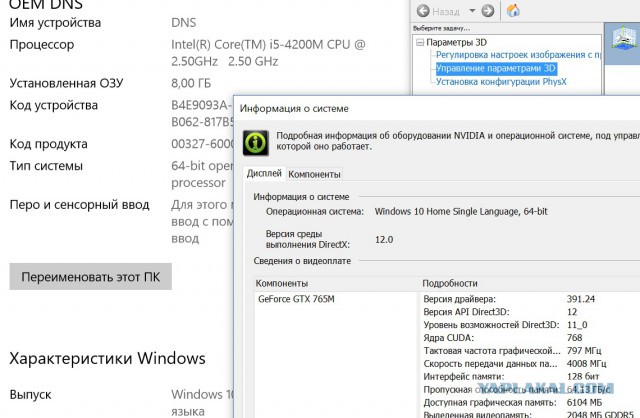Click the Сведения о видеоплате group label
The image size is (640, 418).
tap(302, 261)
